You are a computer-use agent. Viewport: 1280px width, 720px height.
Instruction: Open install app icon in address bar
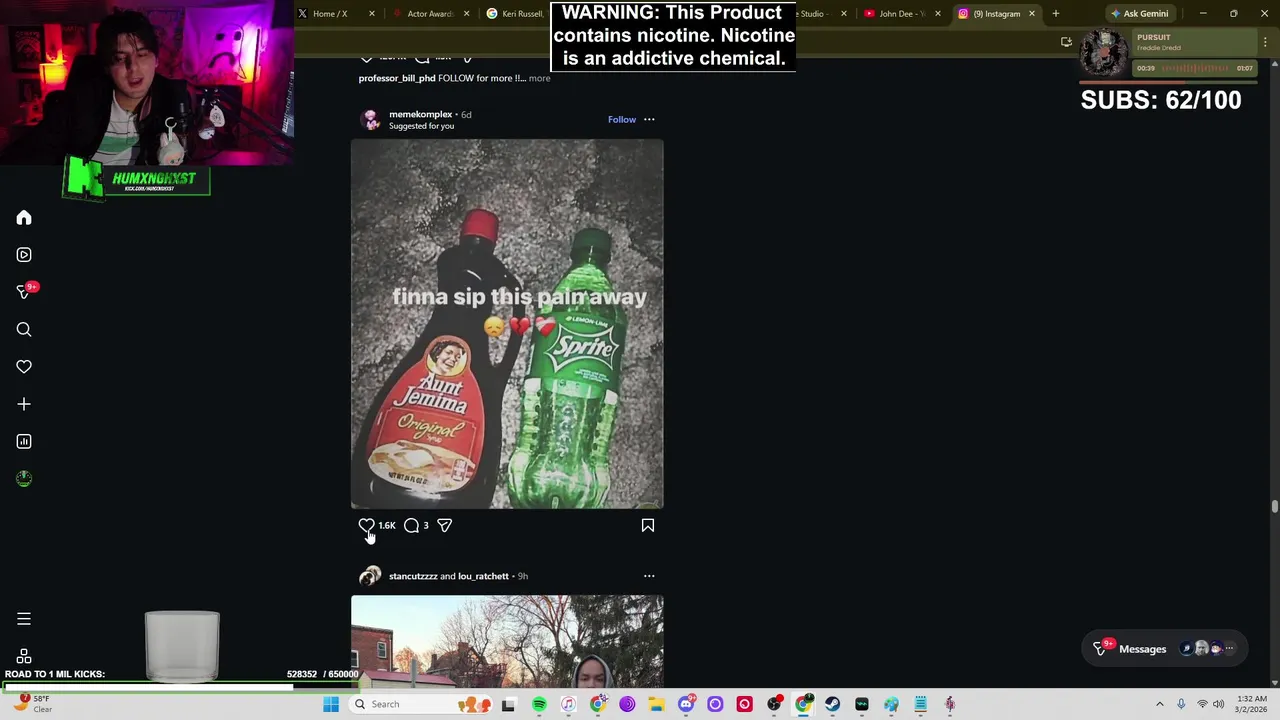click(1066, 42)
